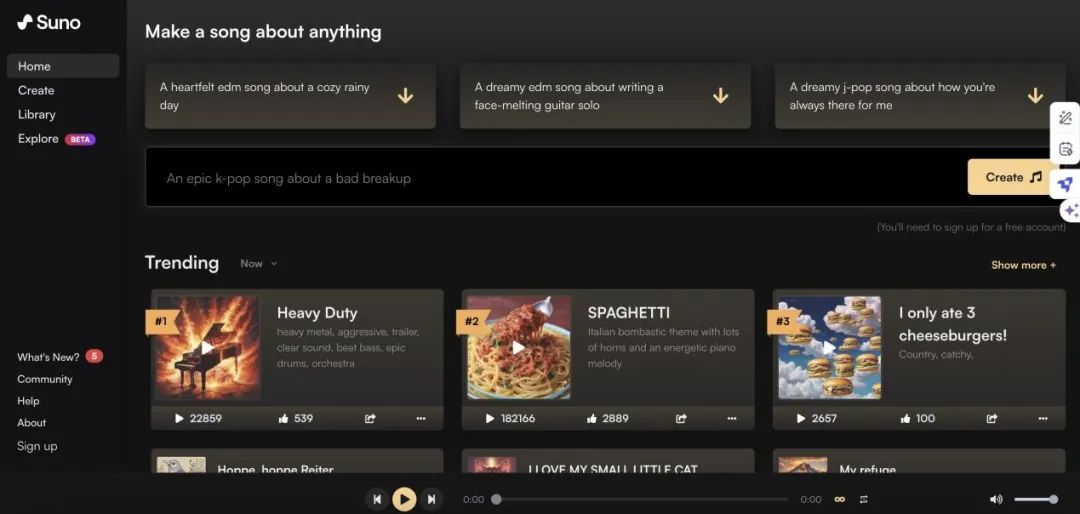This screenshot has height=514, width=1080.
Task: Like the SPAGHETTI song with thumbs up
Action: click(x=592, y=418)
